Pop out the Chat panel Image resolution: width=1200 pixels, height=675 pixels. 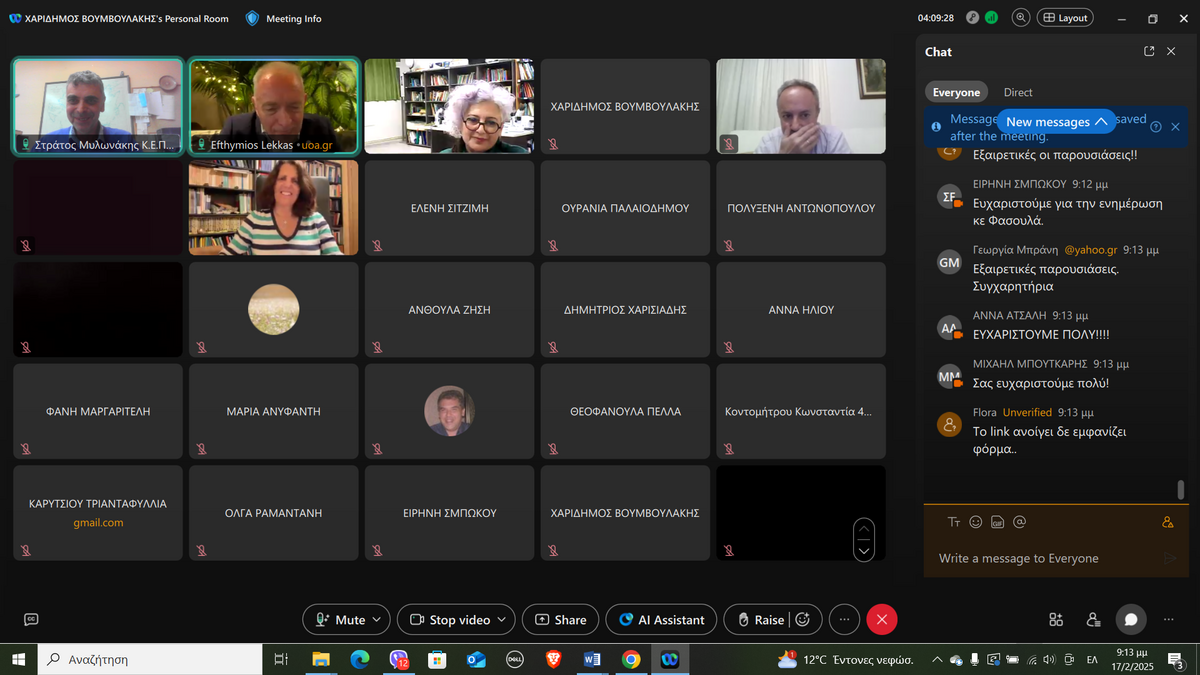1149,52
